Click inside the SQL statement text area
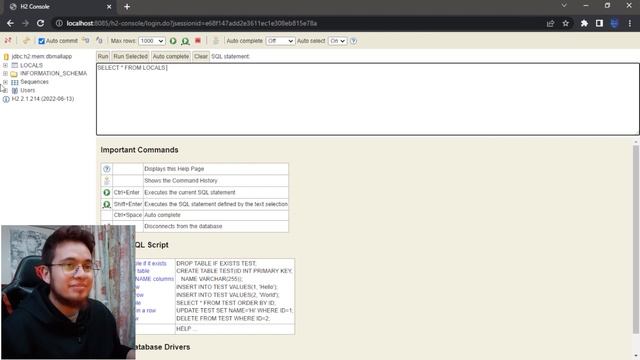Viewport: 640px width, 360px height. [368, 99]
